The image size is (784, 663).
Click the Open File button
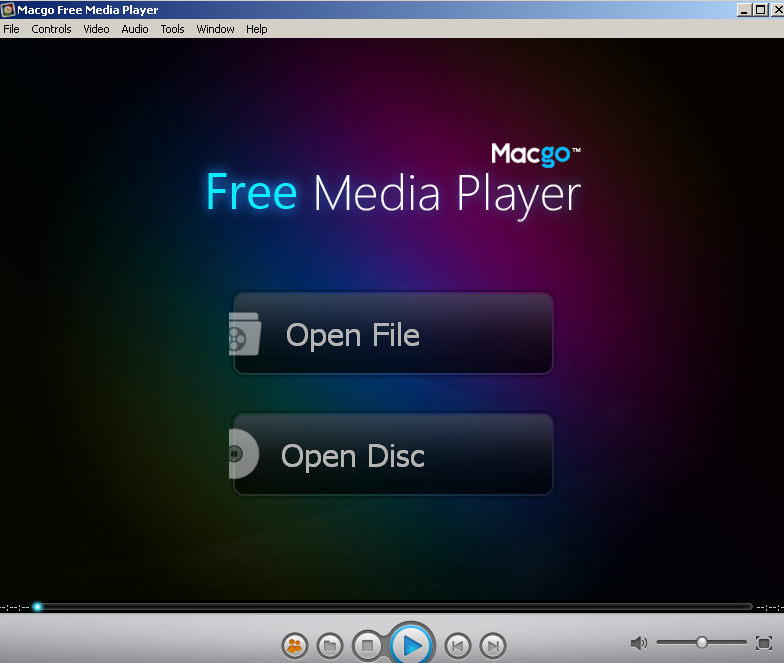click(393, 334)
